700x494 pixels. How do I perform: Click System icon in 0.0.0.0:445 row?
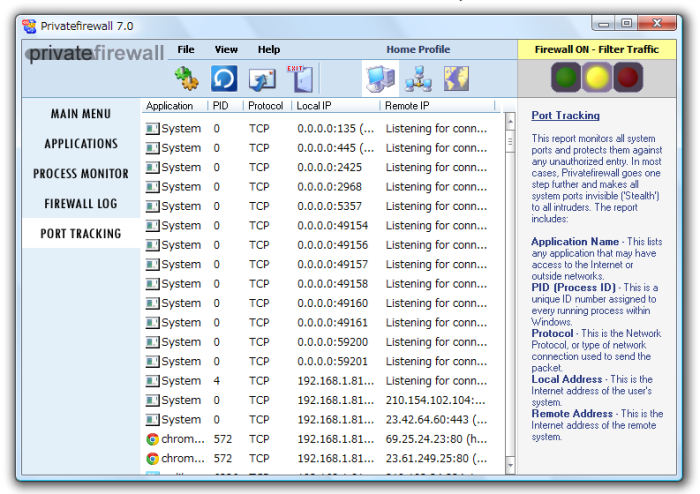(x=152, y=148)
